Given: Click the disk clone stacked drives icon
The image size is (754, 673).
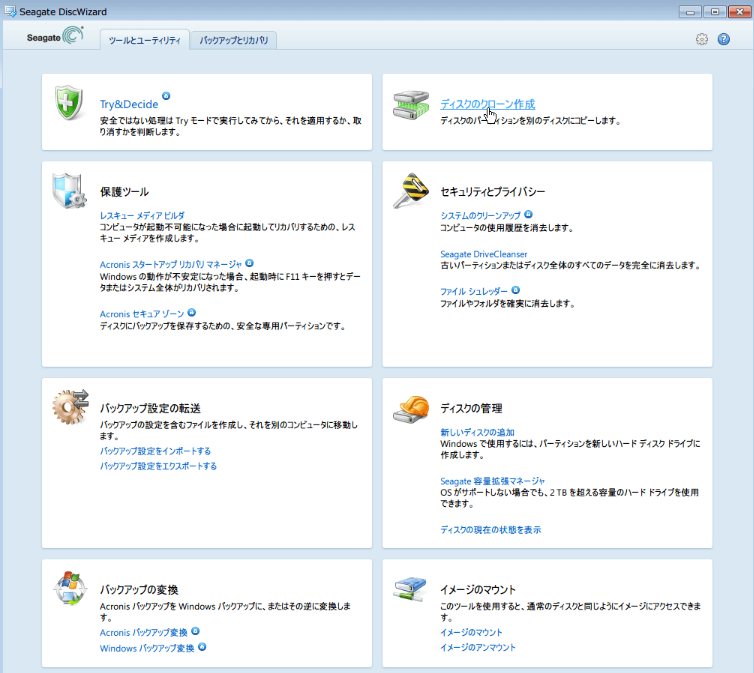Looking at the screenshot, I should (x=411, y=105).
